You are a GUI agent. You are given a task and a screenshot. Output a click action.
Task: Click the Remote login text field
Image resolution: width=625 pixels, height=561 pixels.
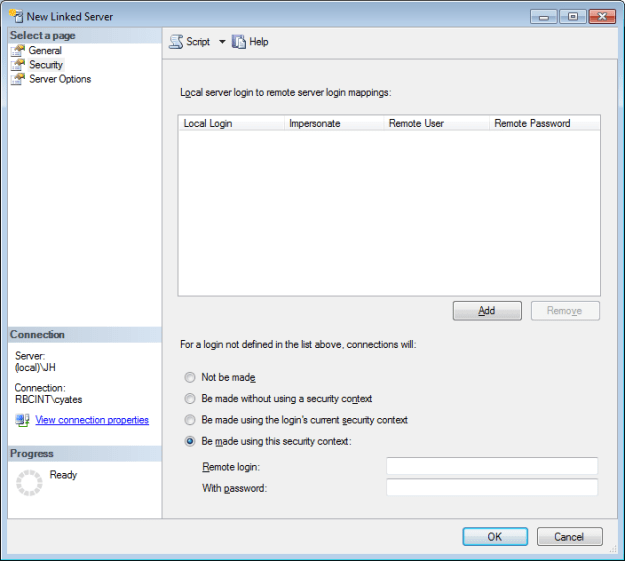[x=492, y=466]
